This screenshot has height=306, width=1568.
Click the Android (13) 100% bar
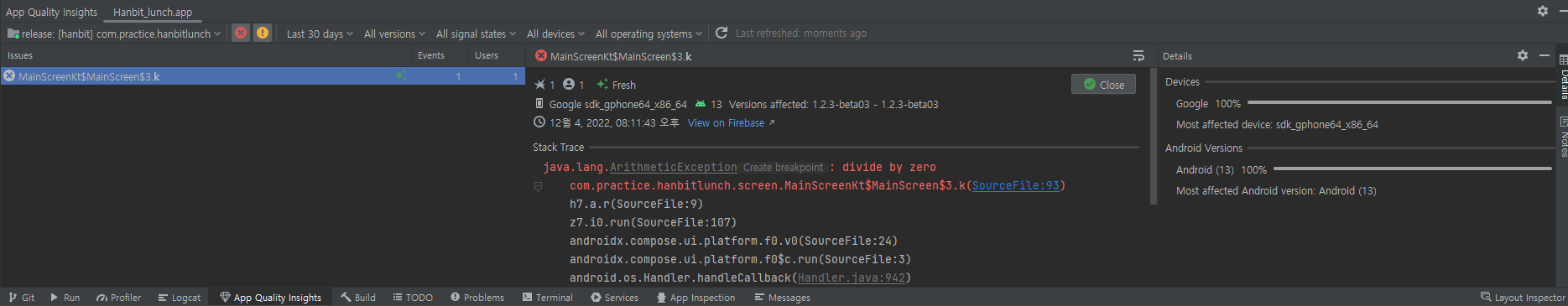(x=1413, y=169)
